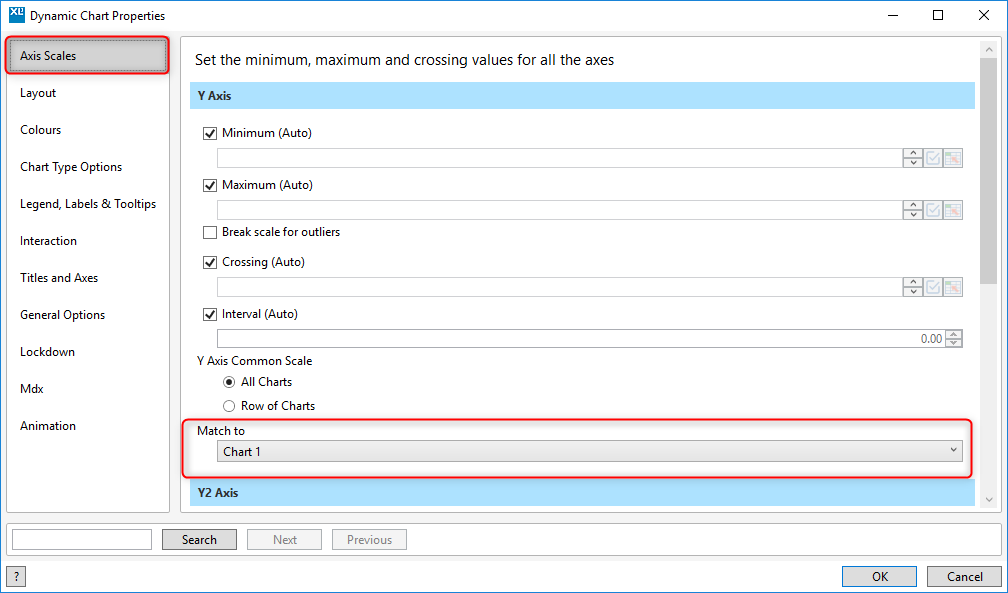Click the search text input field
Viewport: 1008px width, 593px height.
coord(82,540)
